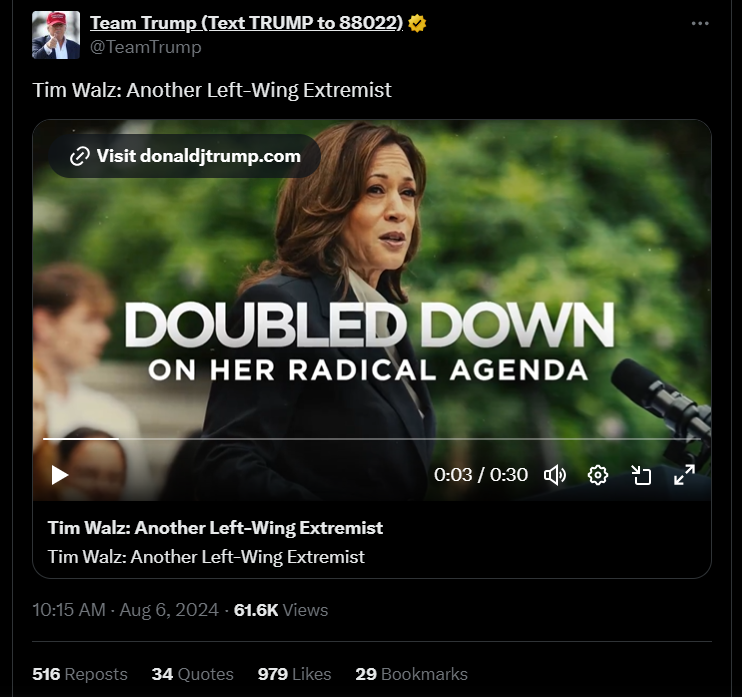Screen dimensions: 742x697
Task: Click the 61.6K Views counter
Action: (281, 610)
